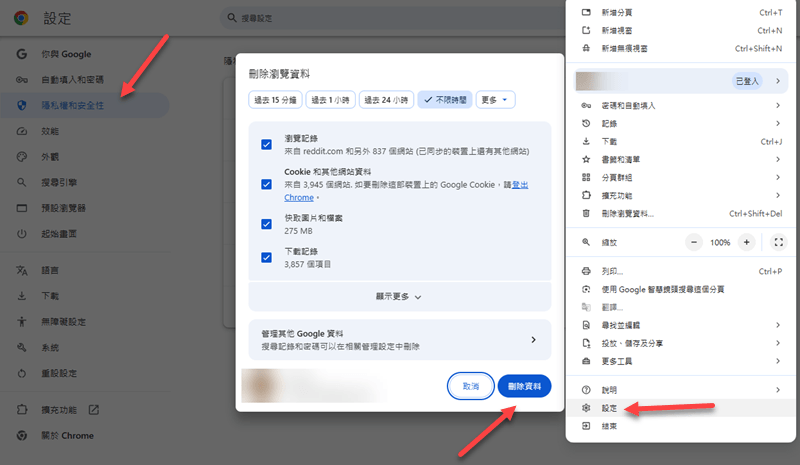
Task: Click the 刪除資料 button
Action: tap(524, 386)
